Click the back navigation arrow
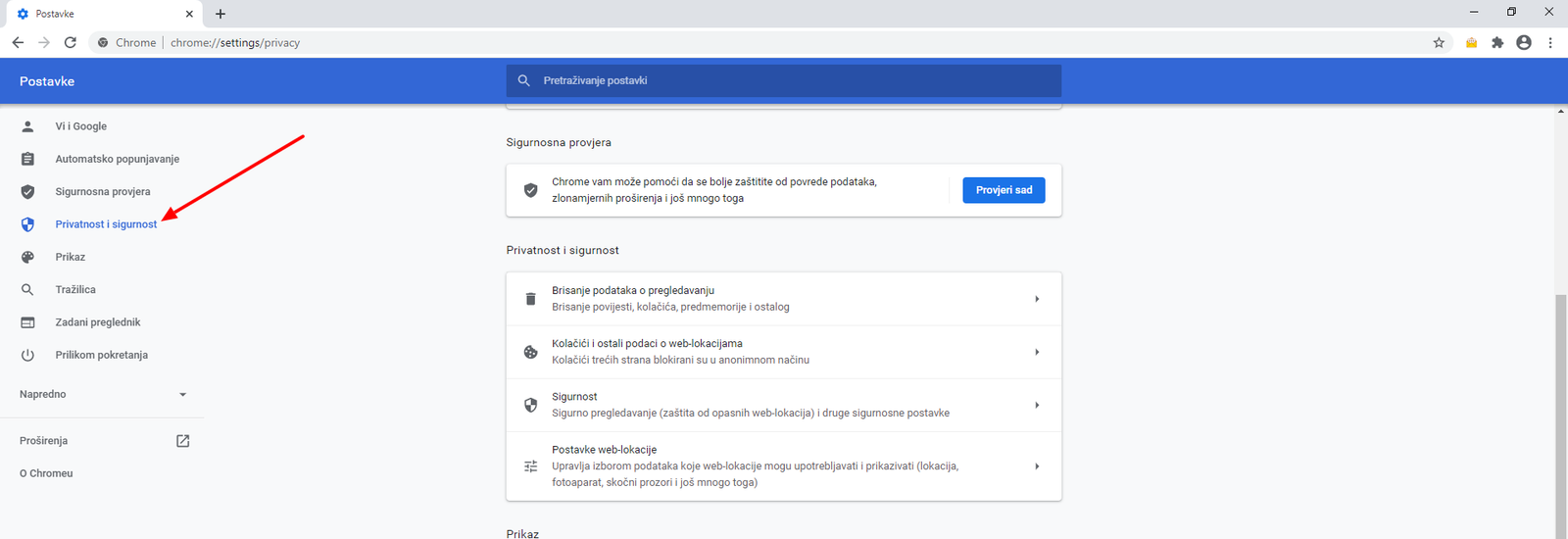This screenshot has width=1568, height=539. (18, 42)
